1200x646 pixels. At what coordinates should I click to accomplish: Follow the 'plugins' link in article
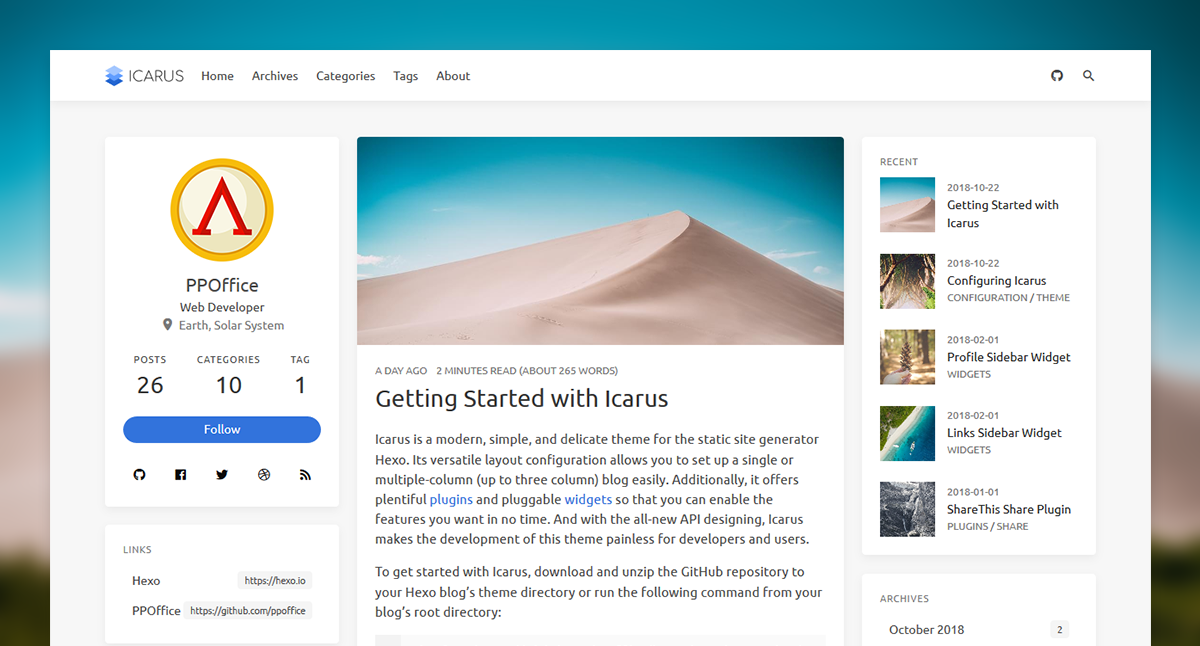point(451,499)
